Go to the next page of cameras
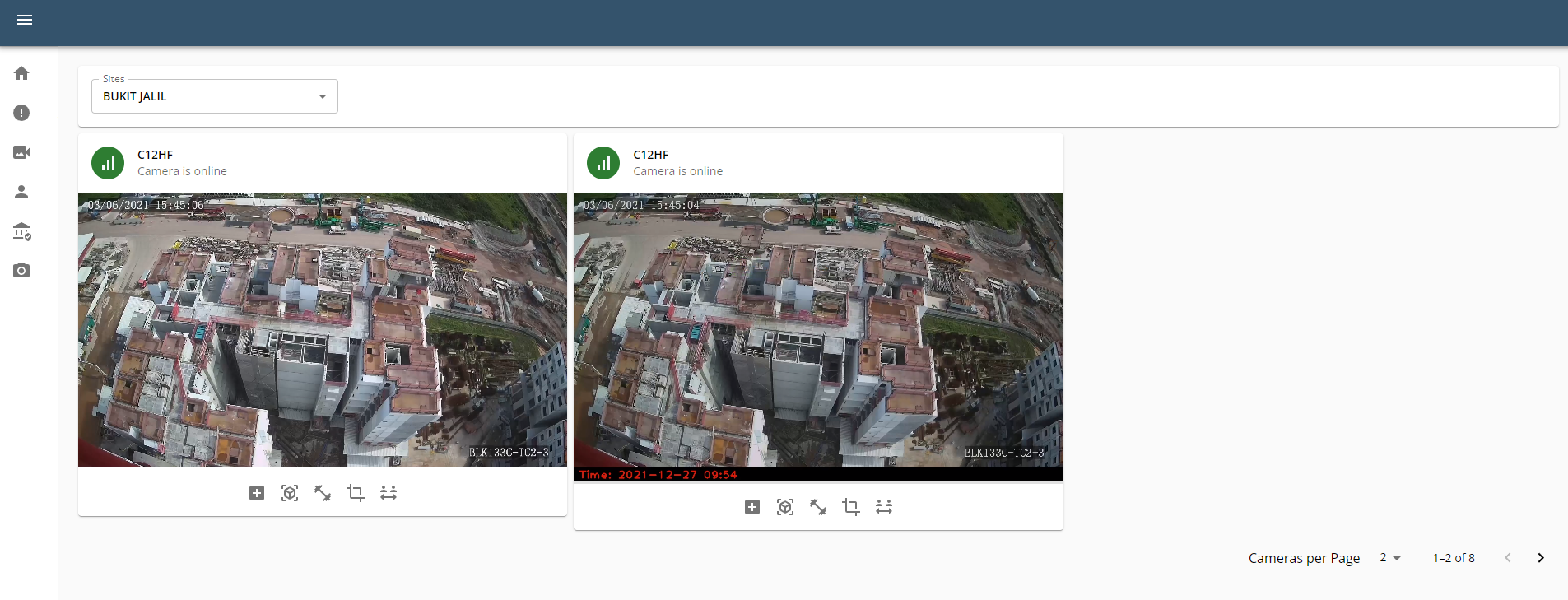 1541,558
